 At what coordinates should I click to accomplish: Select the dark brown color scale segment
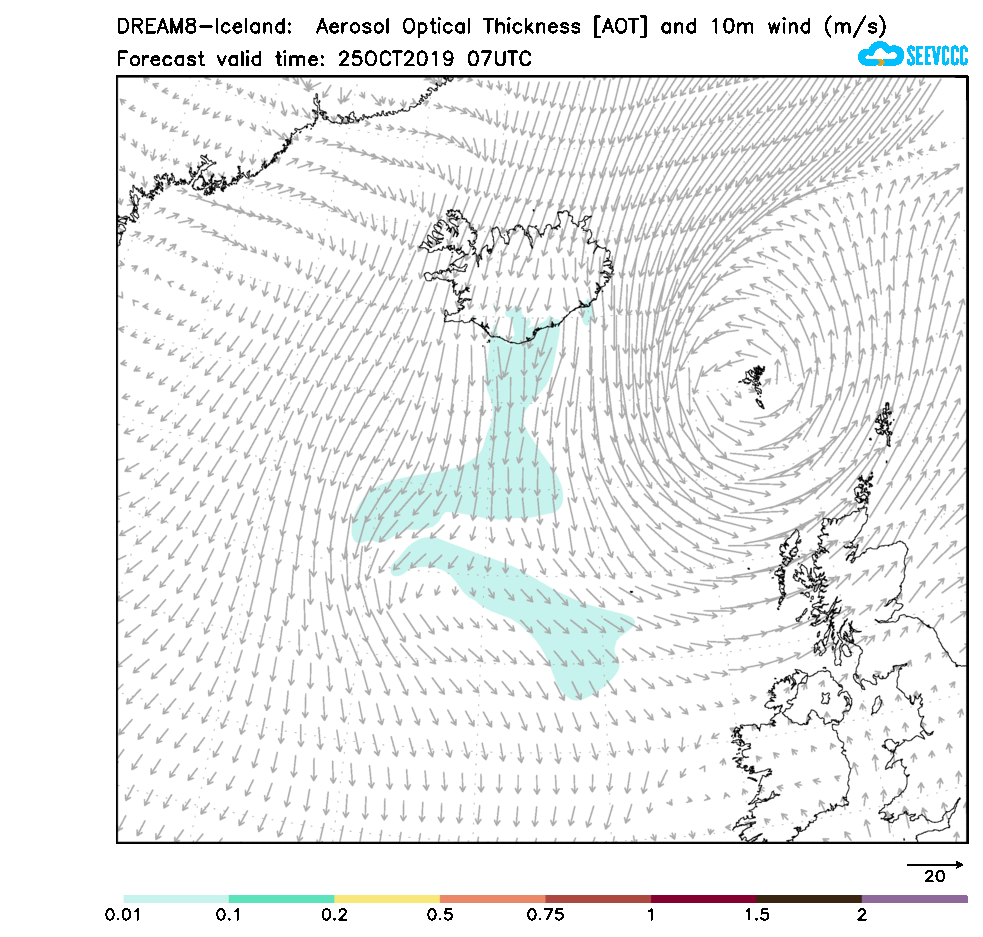click(809, 899)
